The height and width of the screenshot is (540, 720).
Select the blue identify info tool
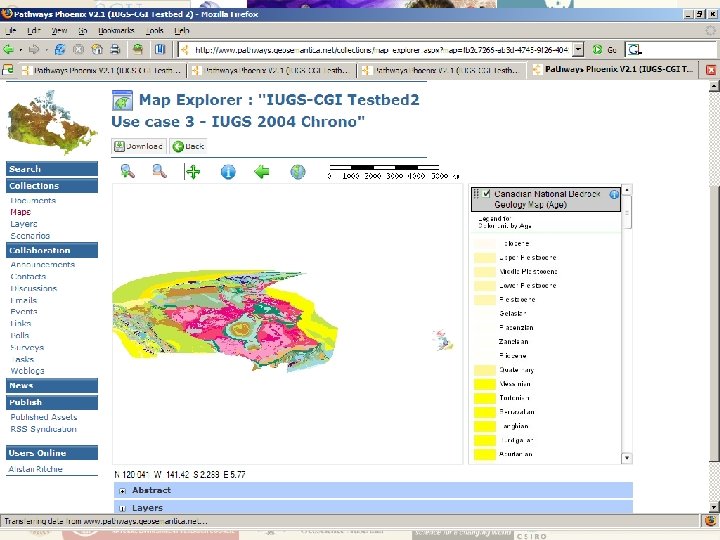[x=228, y=172]
